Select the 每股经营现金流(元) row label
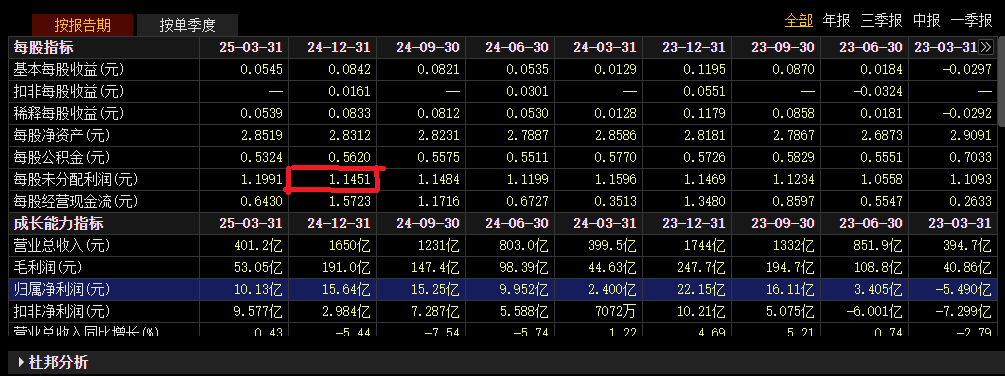Viewport: 1005px width, 376px height. [76, 202]
